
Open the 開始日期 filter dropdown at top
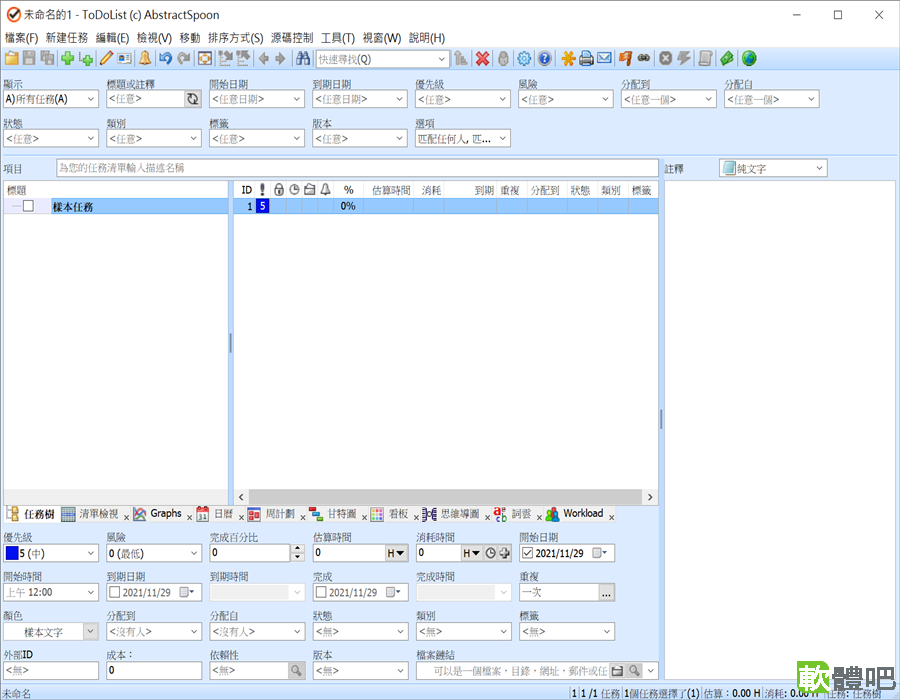[257, 99]
